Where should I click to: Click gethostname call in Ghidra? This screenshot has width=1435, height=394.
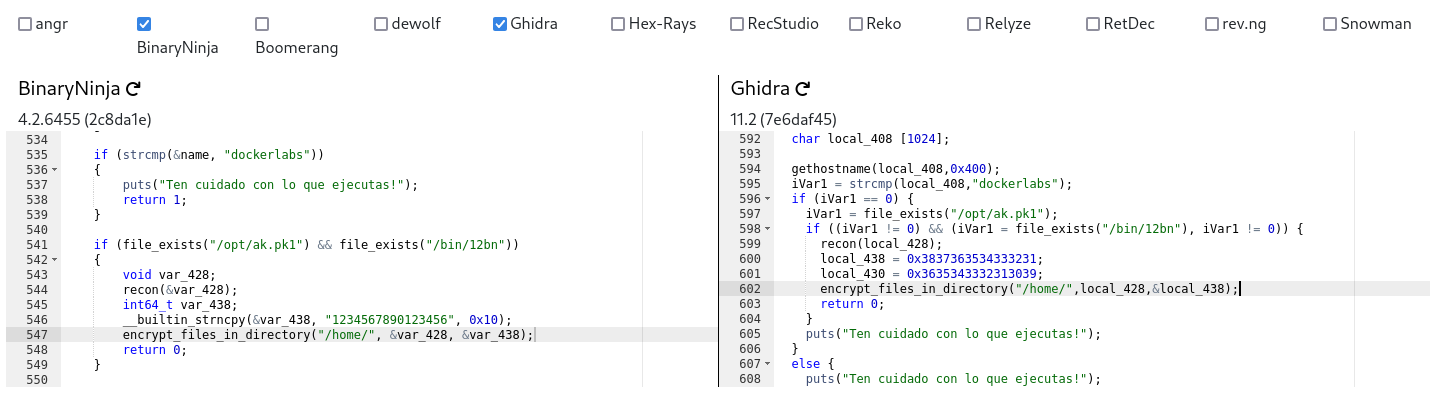[895, 169]
